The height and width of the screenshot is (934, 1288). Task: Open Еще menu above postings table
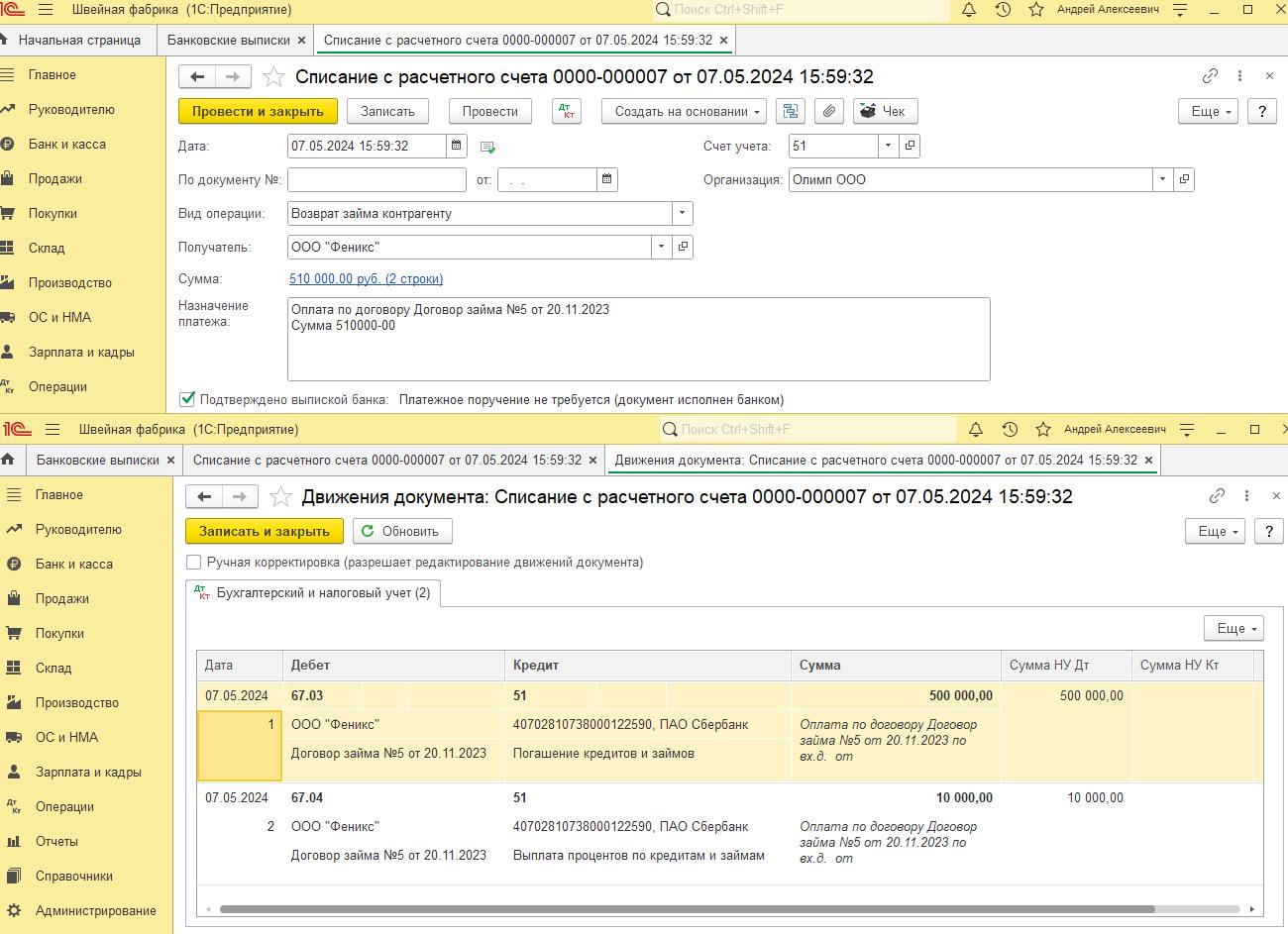point(1234,628)
